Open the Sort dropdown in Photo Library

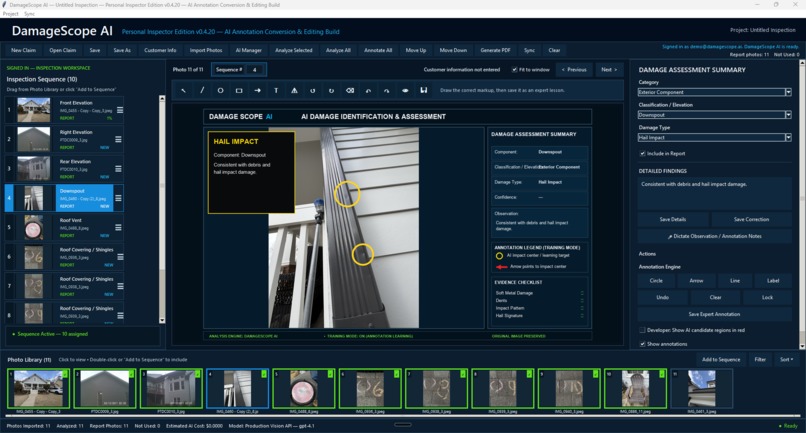pyautogui.click(x=786, y=359)
